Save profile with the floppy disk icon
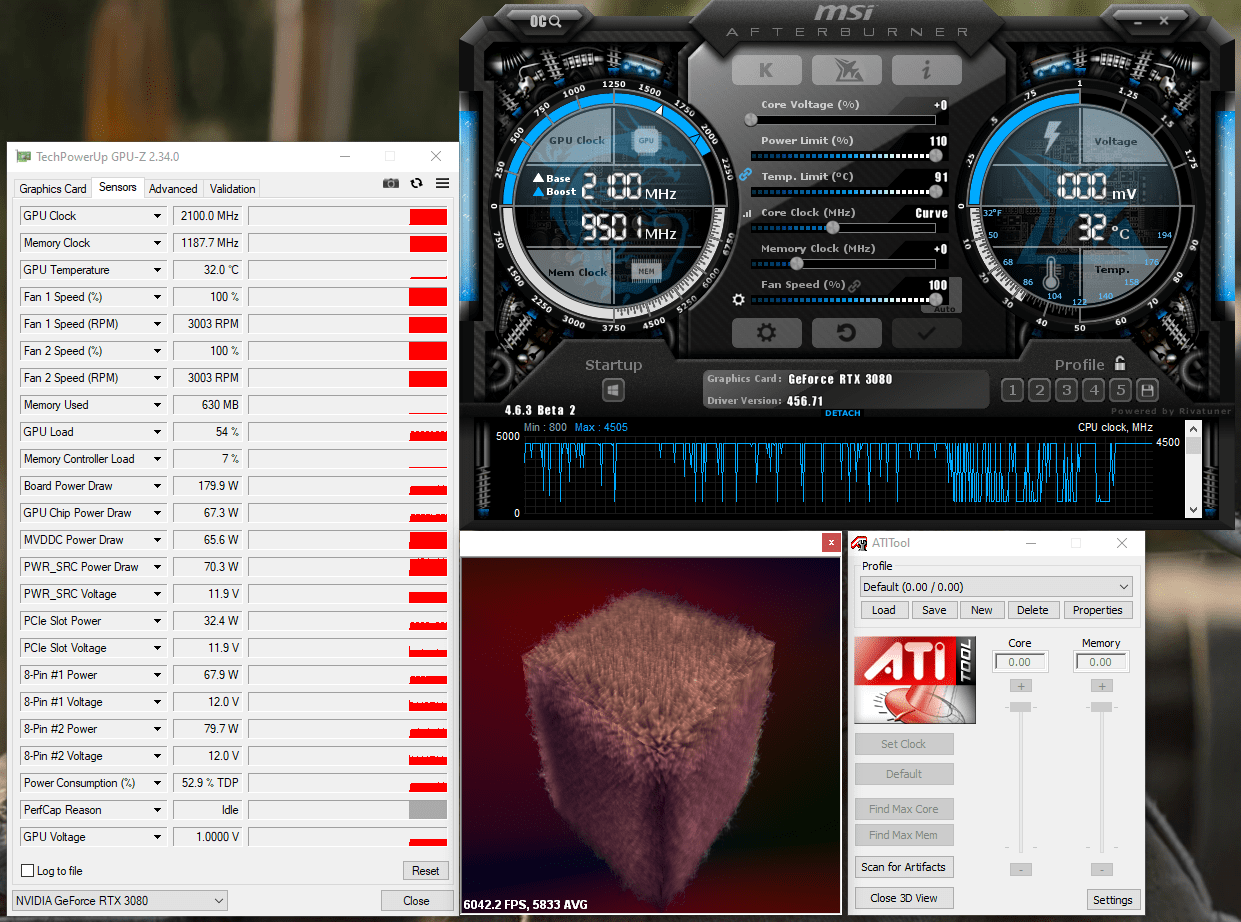Screen dimensions: 1241x922 (1148, 391)
